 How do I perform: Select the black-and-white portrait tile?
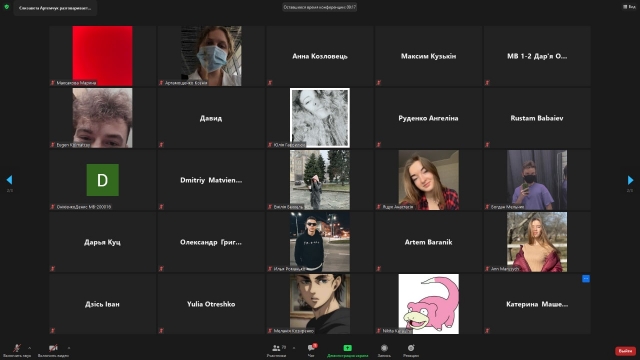320,118
